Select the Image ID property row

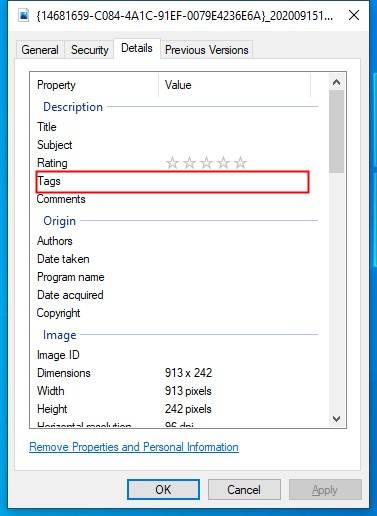173,355
